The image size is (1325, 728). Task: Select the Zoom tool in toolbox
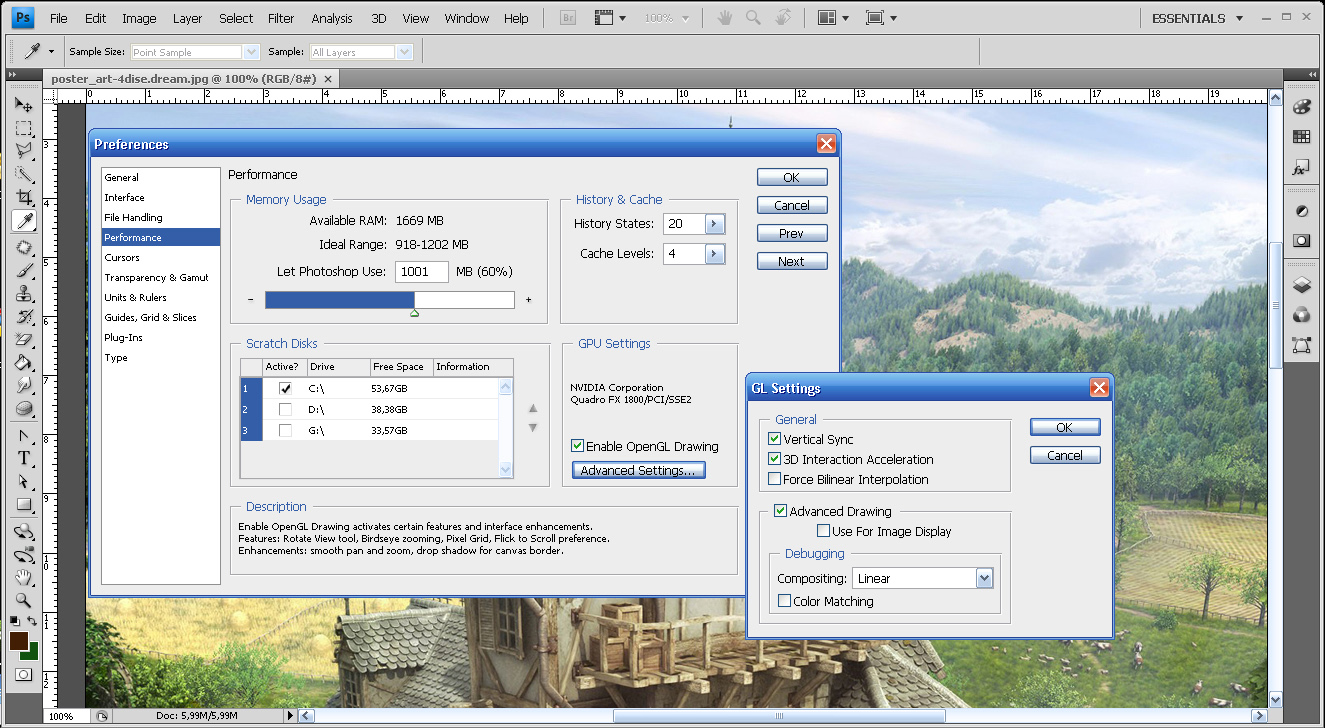[24, 600]
